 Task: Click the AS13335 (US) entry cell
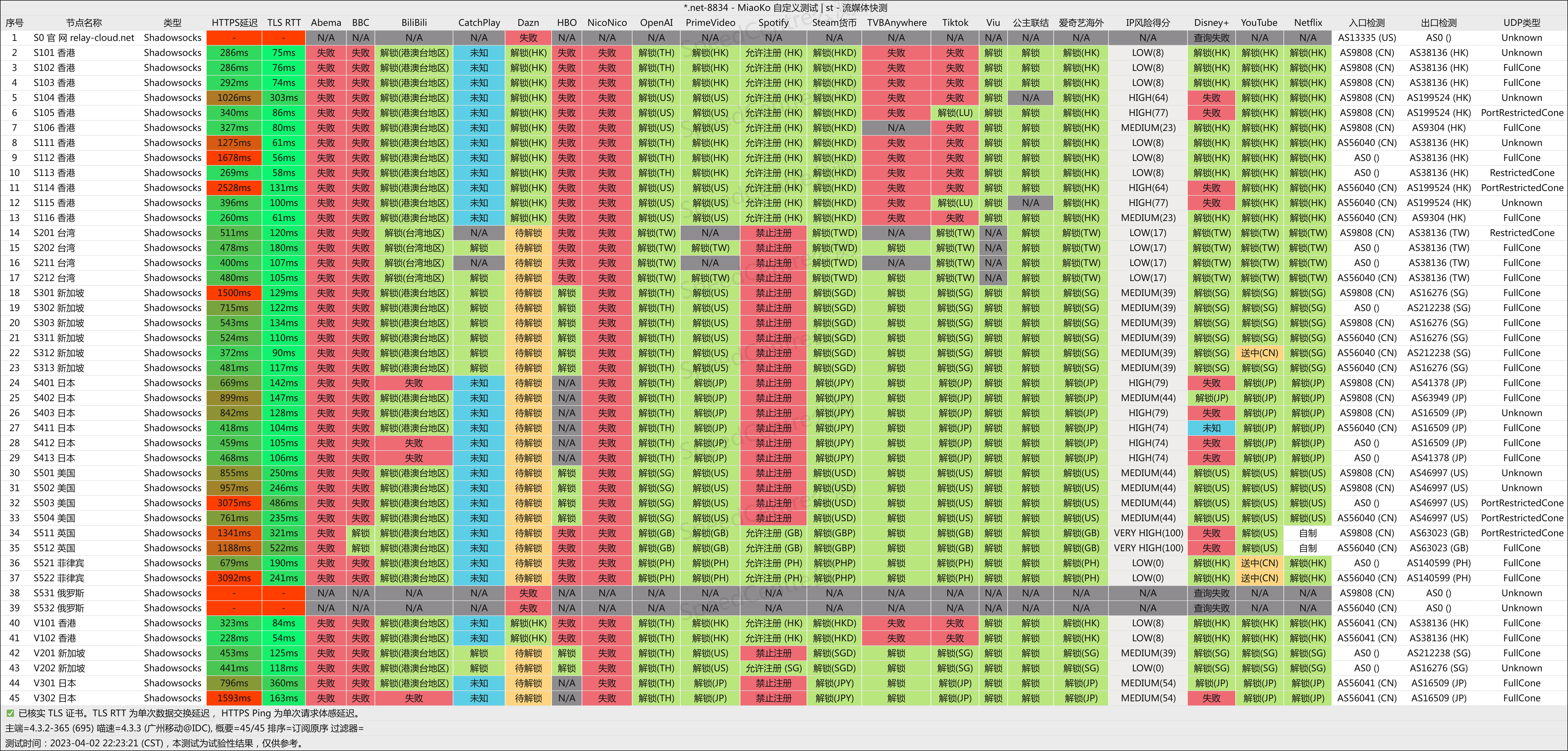point(1367,38)
